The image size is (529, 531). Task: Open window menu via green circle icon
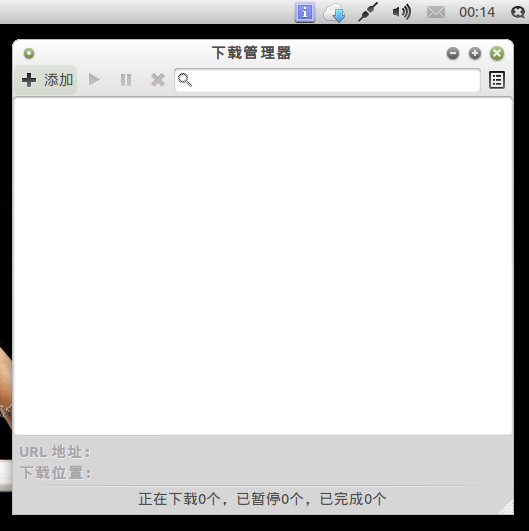pos(29,53)
